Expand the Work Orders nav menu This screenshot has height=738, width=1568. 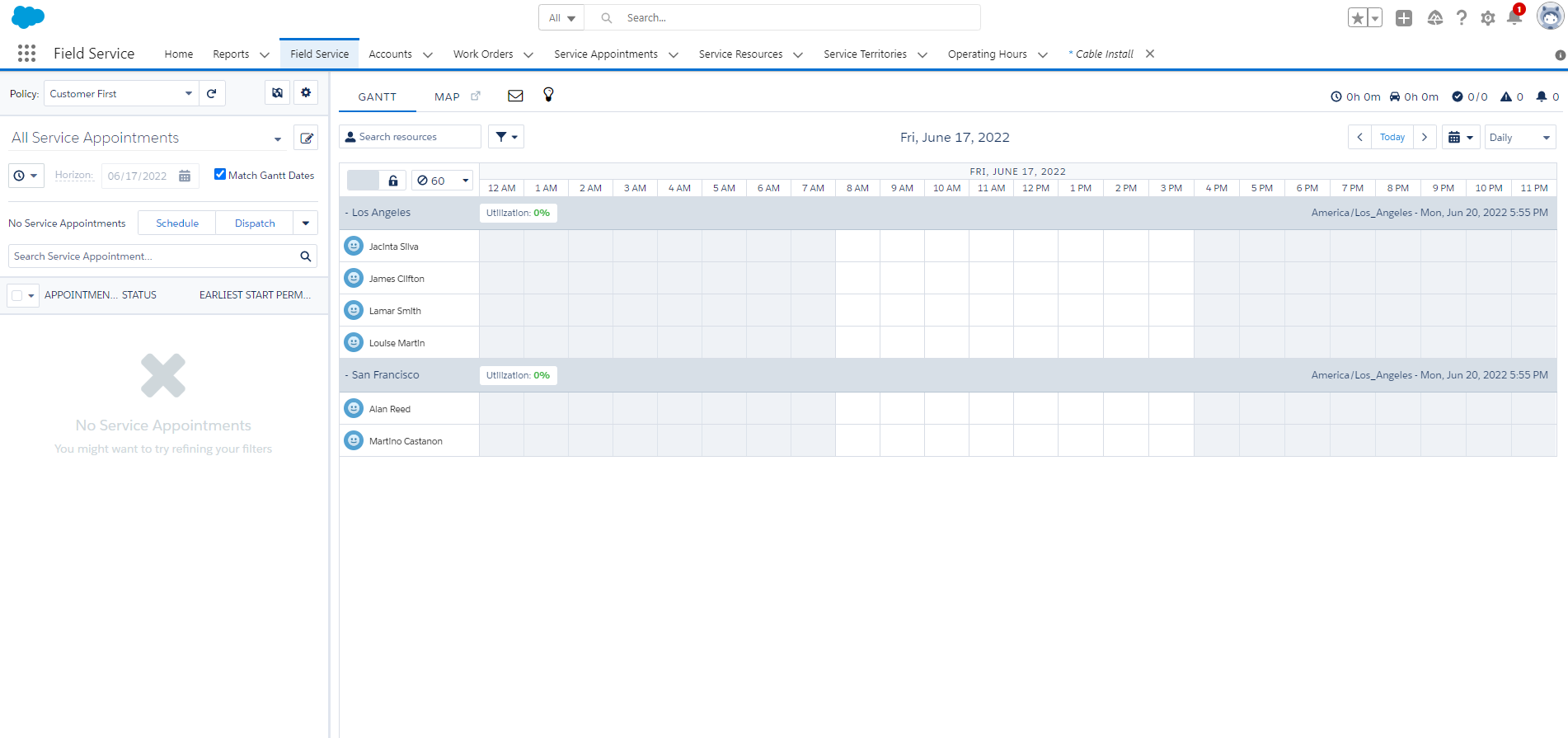pos(528,54)
